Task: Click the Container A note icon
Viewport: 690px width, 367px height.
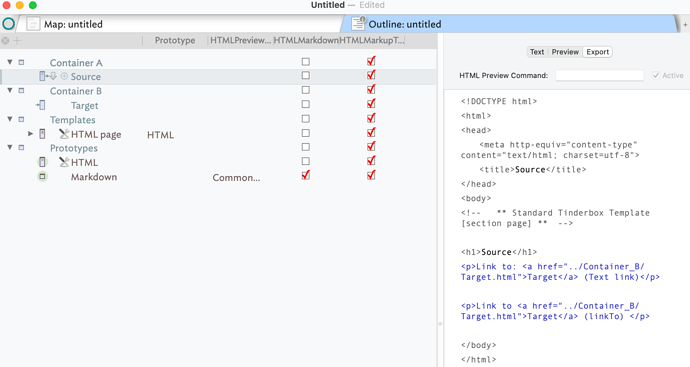Action: click(x=21, y=62)
